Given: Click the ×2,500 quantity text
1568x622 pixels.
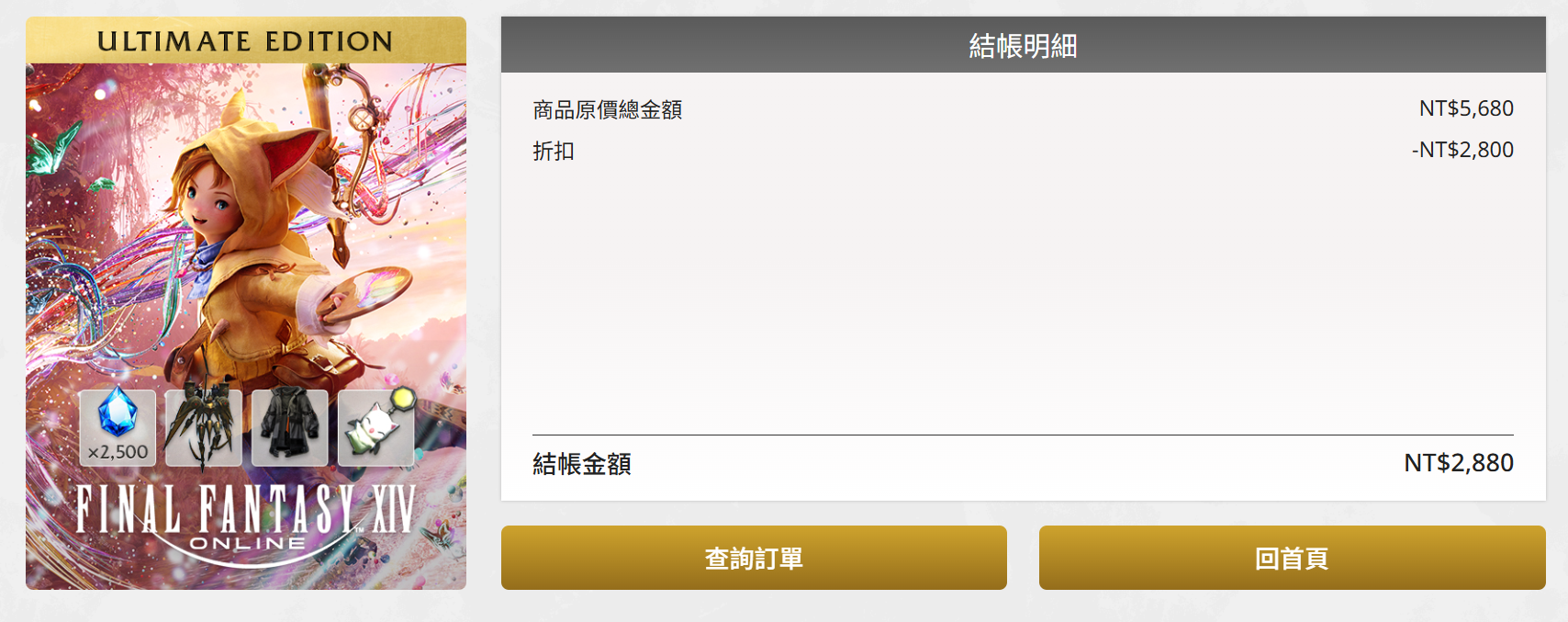Looking at the screenshot, I should pos(118,452).
